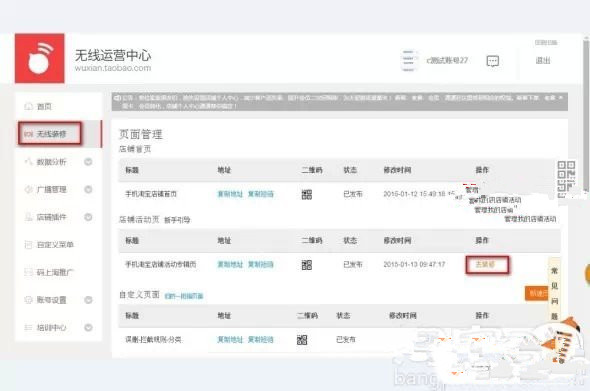Click the broadcast icon beside 广播管理
Viewport: 590px width, 391px height.
(x=29, y=189)
